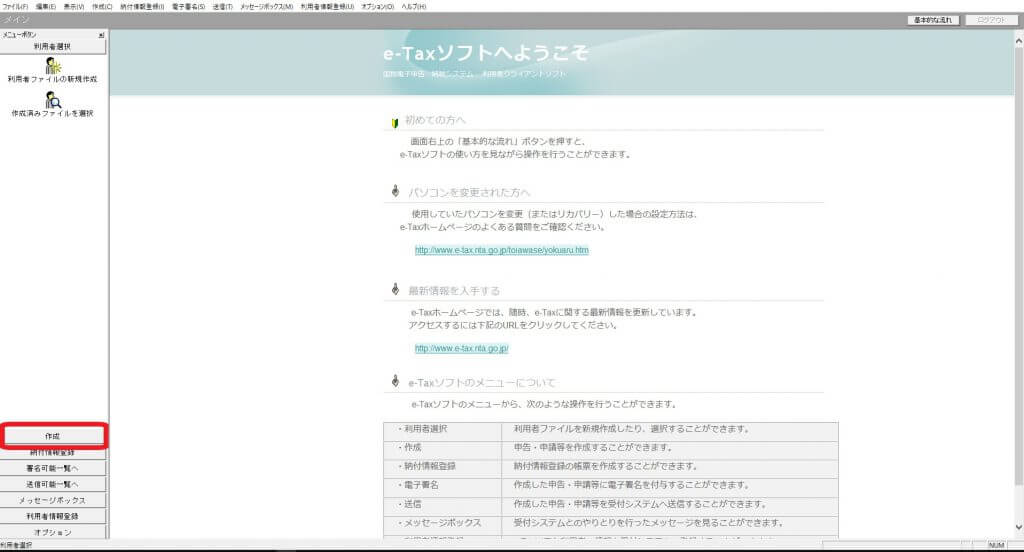Click the パソコンを変更された方へ heading
The width and height of the screenshot is (1024, 552).
[x=469, y=193]
